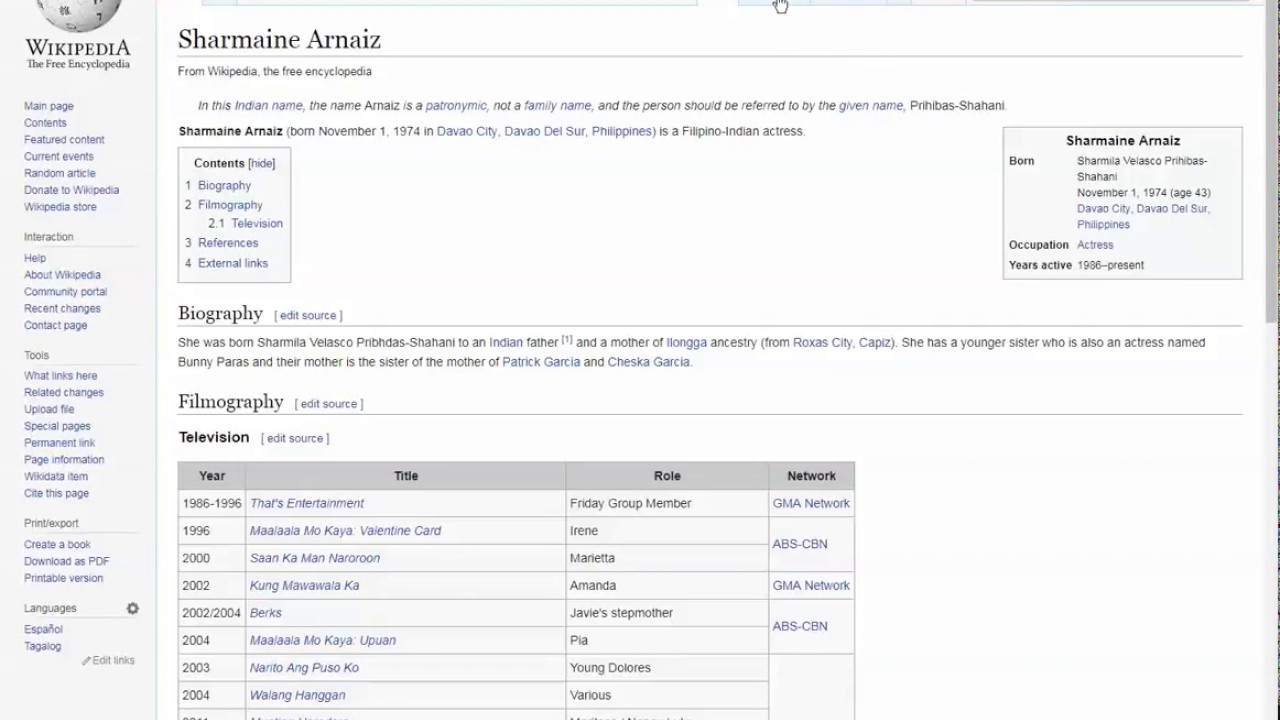Open the Ilongga link

(x=687, y=342)
